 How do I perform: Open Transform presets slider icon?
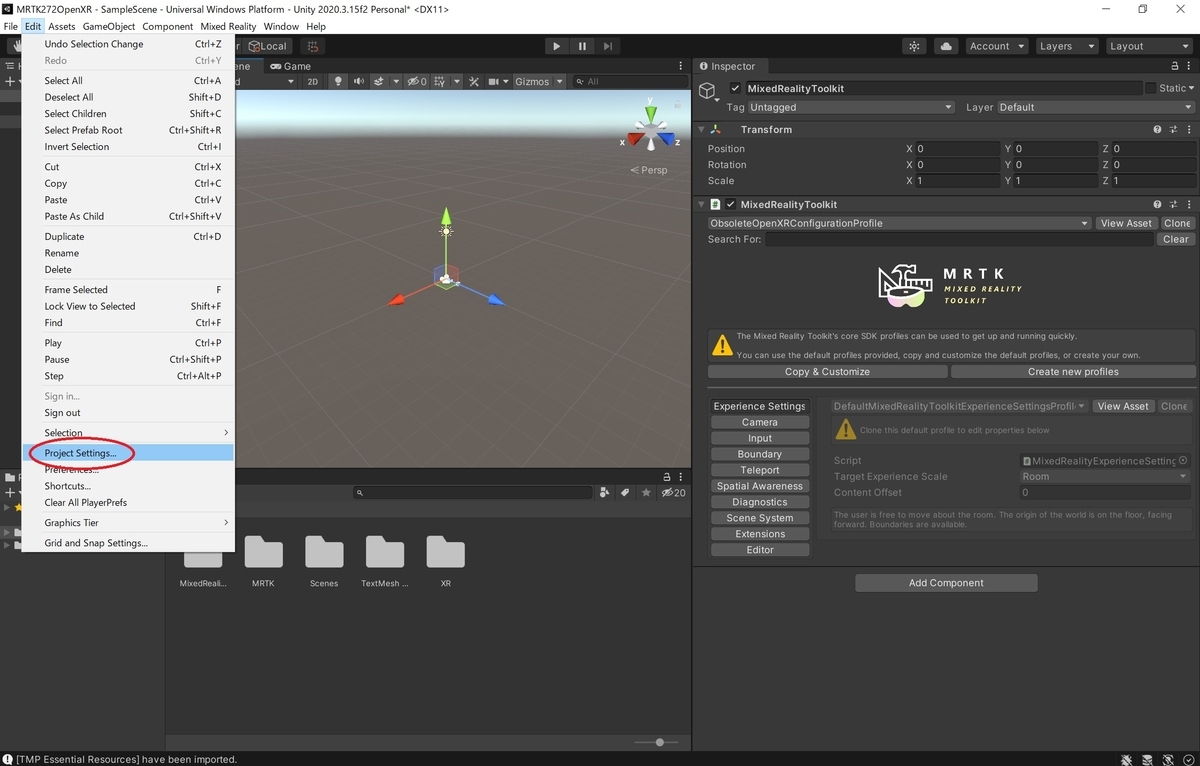1172,130
